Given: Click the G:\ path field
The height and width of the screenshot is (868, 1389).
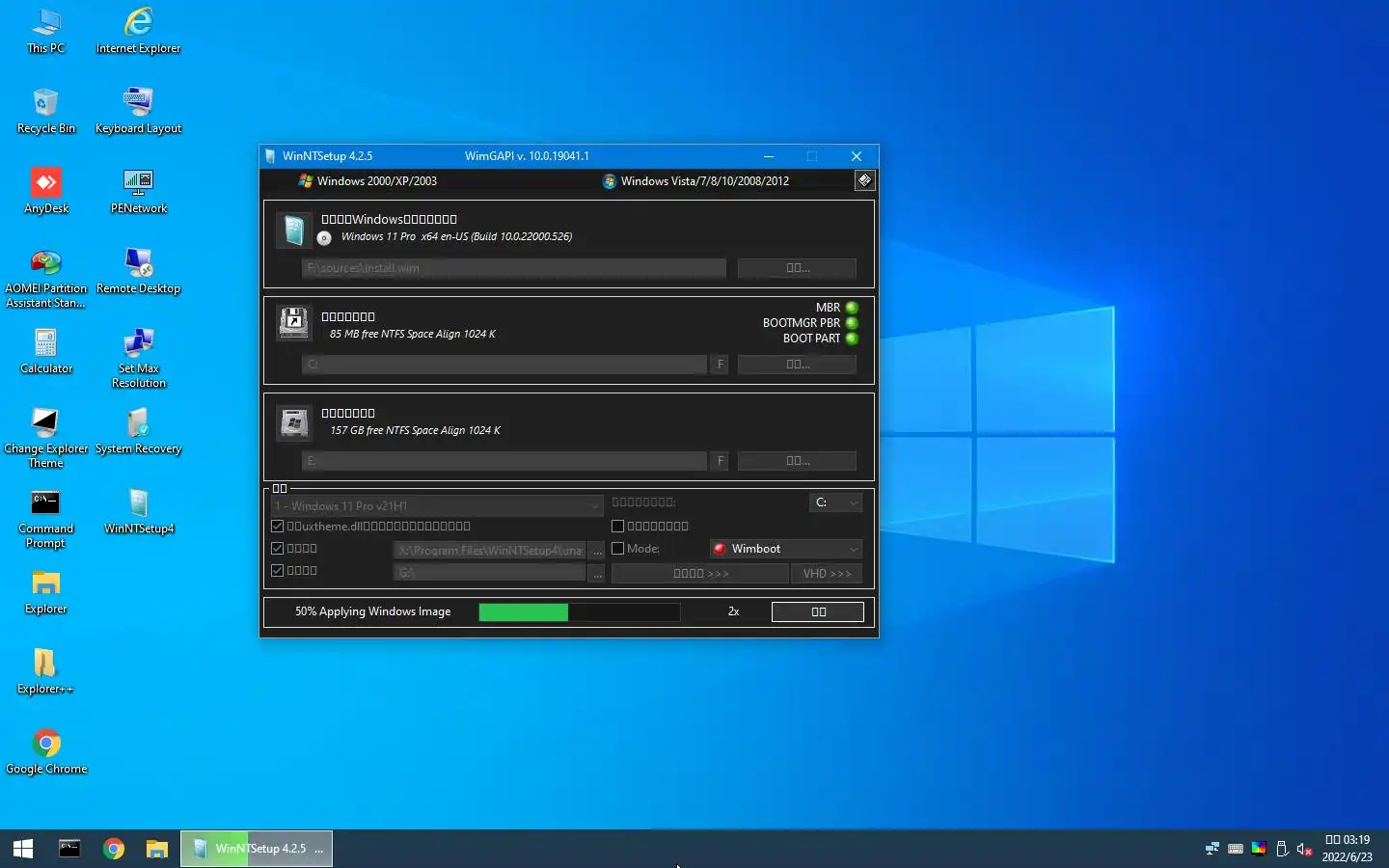Looking at the screenshot, I should tap(489, 573).
